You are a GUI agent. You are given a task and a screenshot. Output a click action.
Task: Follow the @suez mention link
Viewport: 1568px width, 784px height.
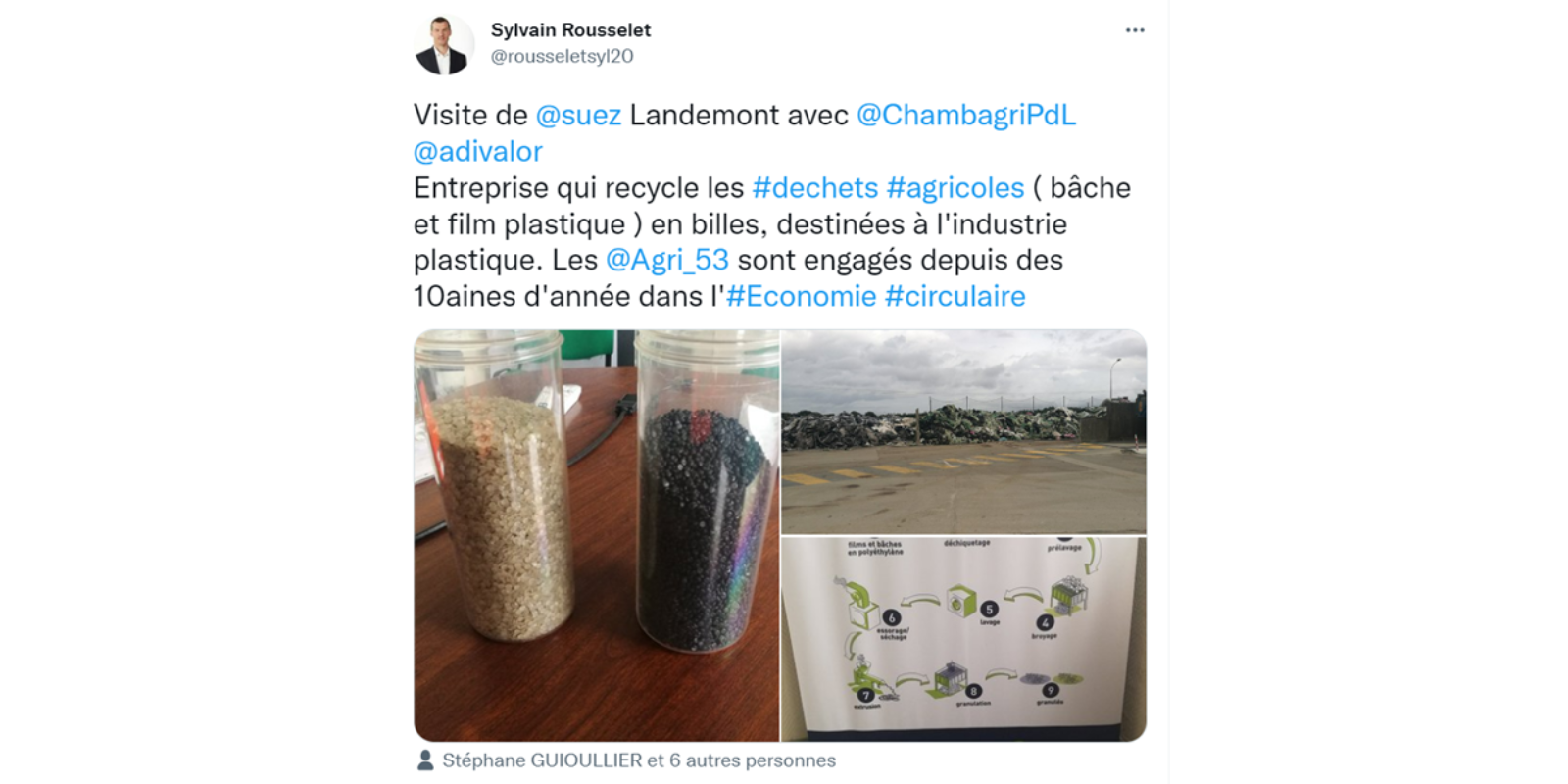[x=578, y=115]
